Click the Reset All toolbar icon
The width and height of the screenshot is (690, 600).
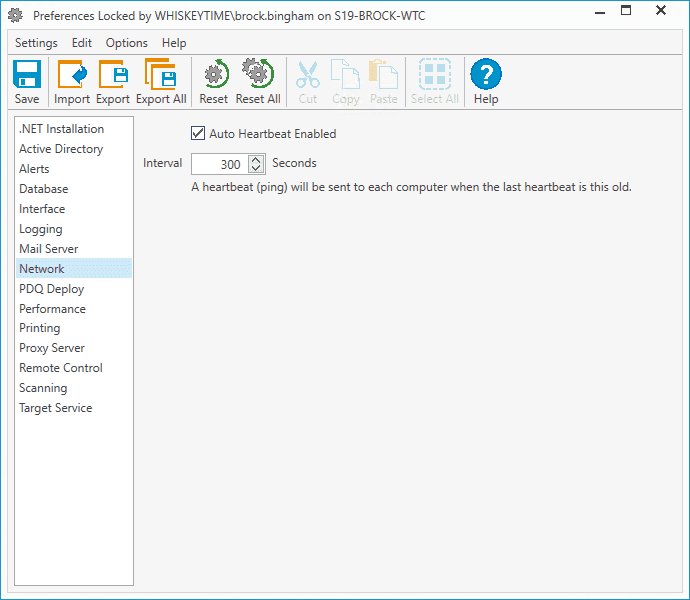pyautogui.click(x=258, y=73)
